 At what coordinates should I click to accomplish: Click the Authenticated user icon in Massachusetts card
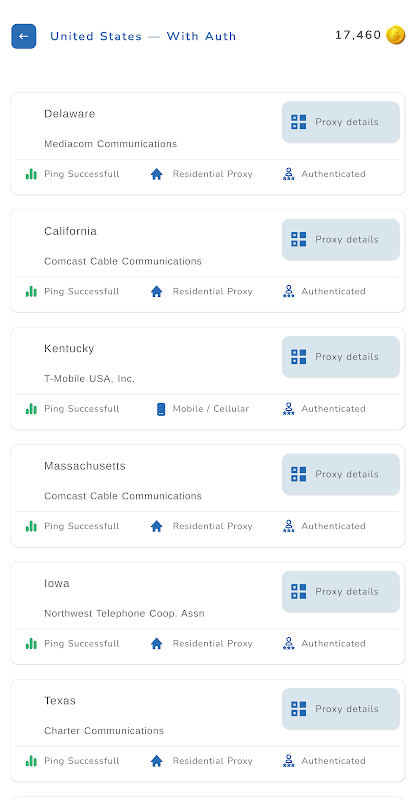[x=288, y=526]
